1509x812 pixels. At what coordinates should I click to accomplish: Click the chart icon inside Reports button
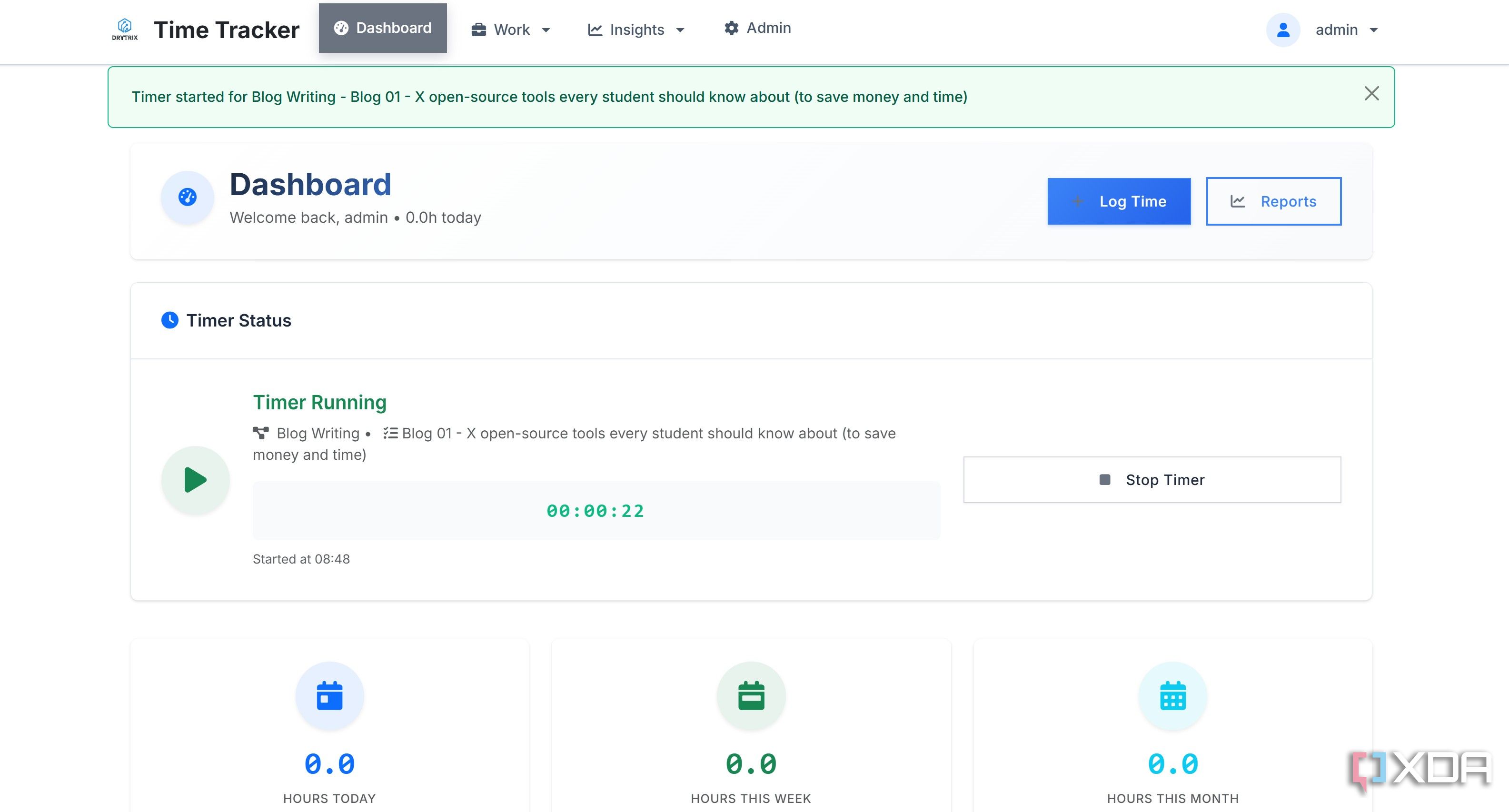tap(1238, 201)
